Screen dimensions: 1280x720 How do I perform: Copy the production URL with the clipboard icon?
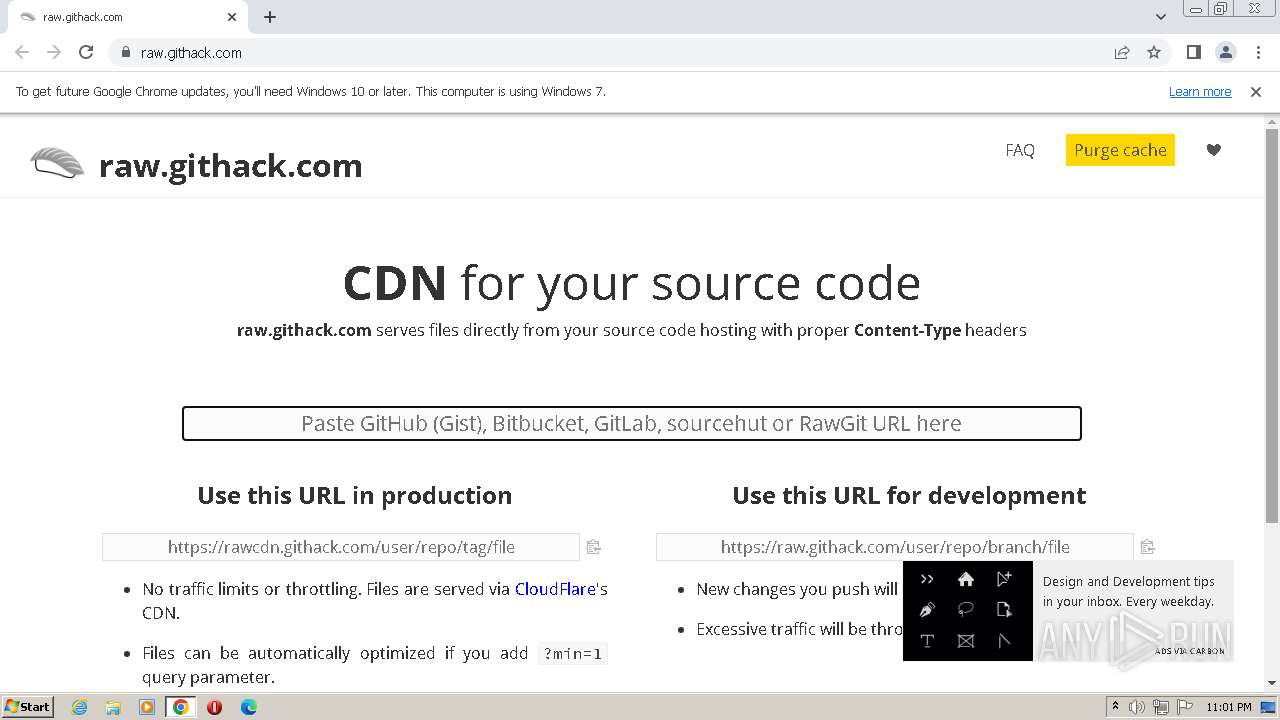(593, 547)
